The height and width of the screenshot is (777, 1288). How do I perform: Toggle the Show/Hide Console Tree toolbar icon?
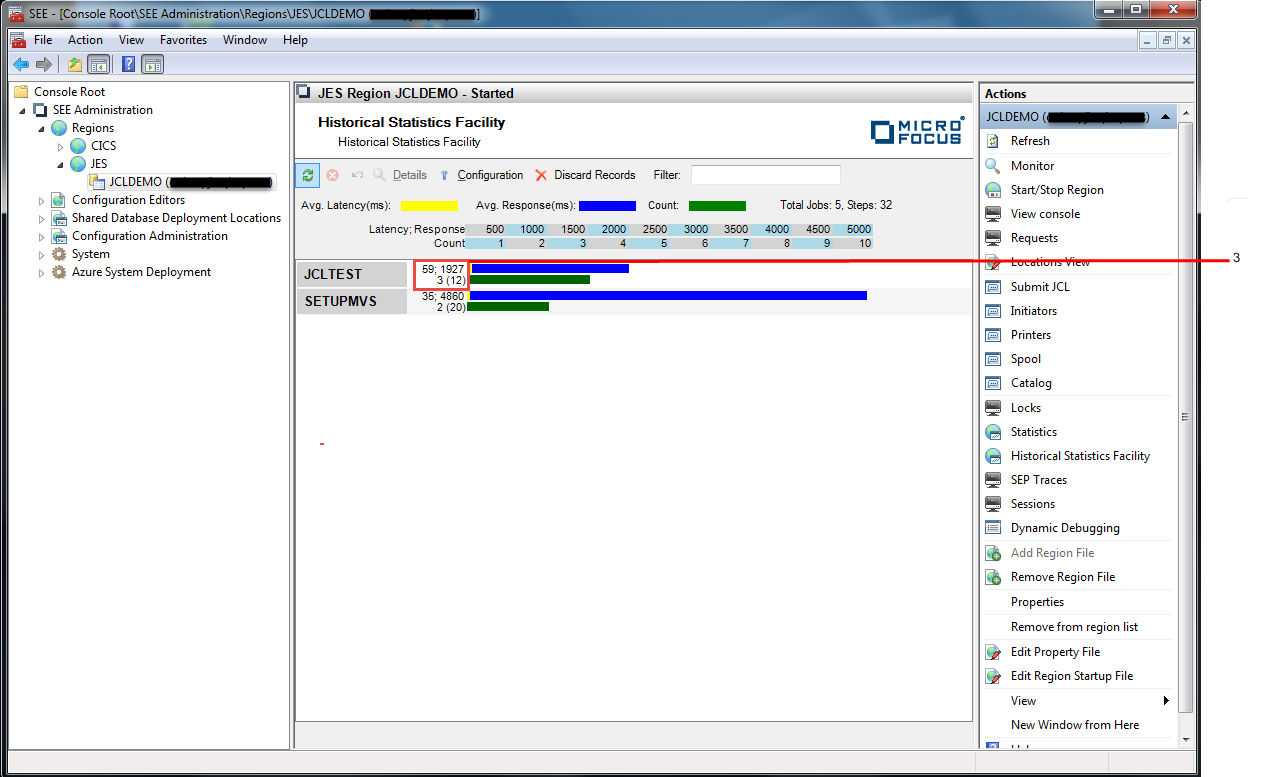pyautogui.click(x=98, y=65)
